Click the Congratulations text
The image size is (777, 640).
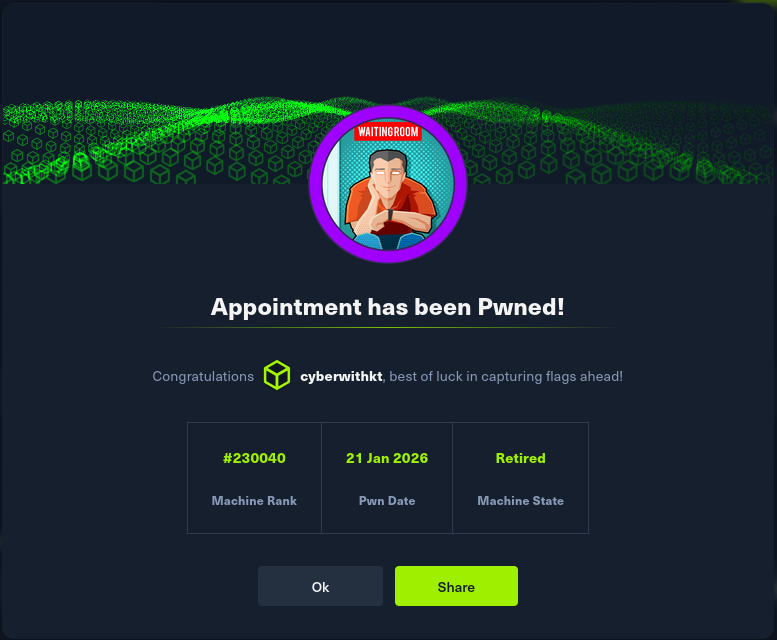[x=203, y=376]
